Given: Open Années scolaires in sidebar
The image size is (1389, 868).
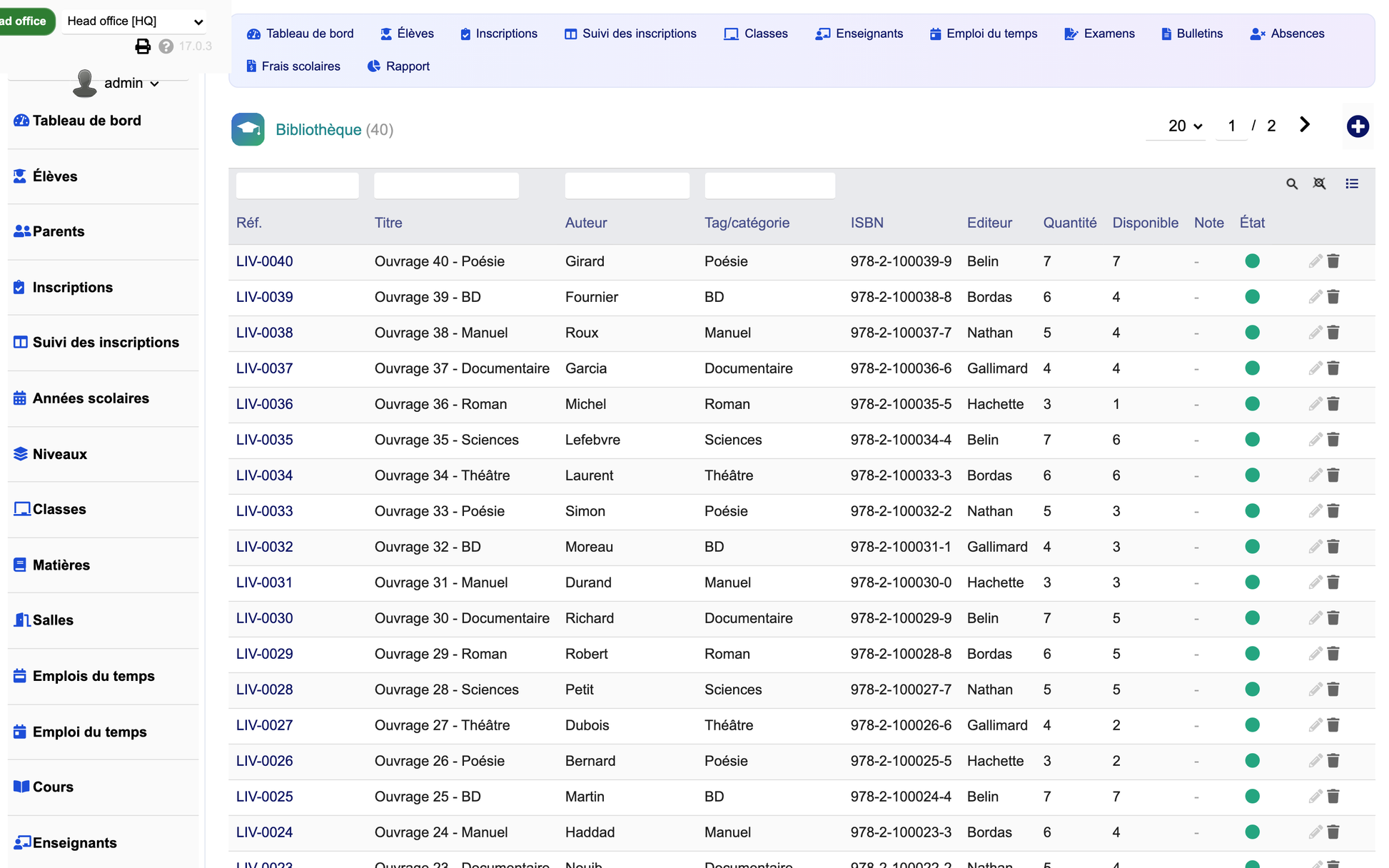Looking at the screenshot, I should (81, 398).
